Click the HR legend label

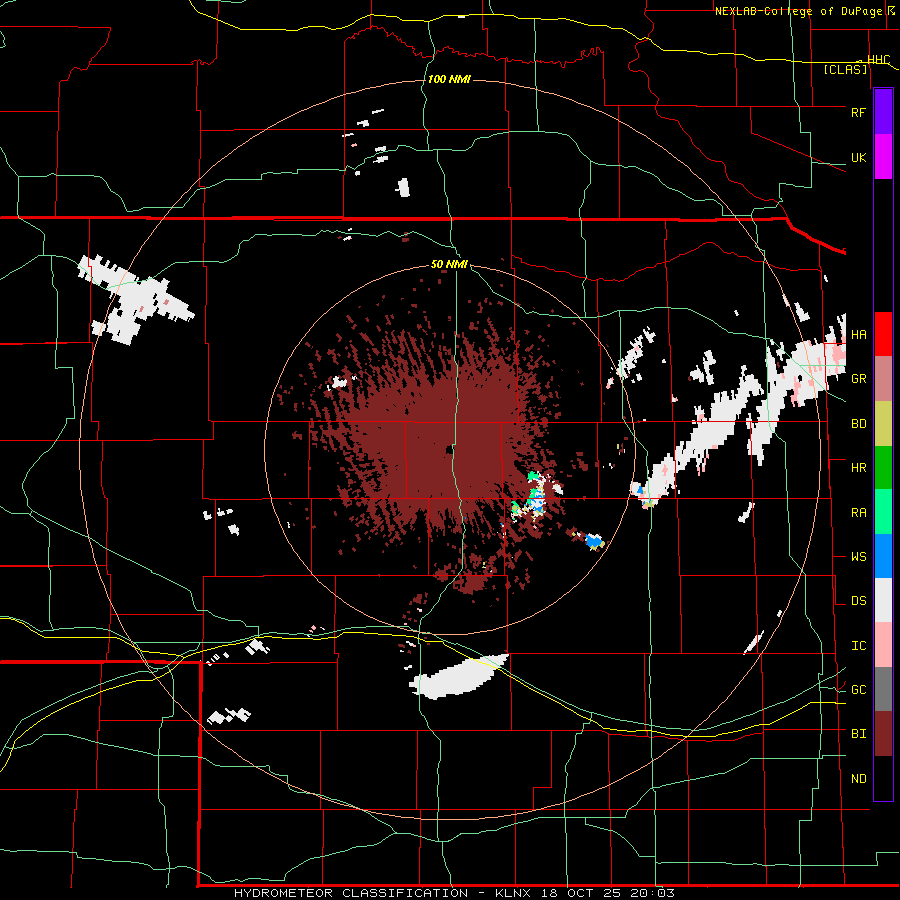[x=858, y=468]
